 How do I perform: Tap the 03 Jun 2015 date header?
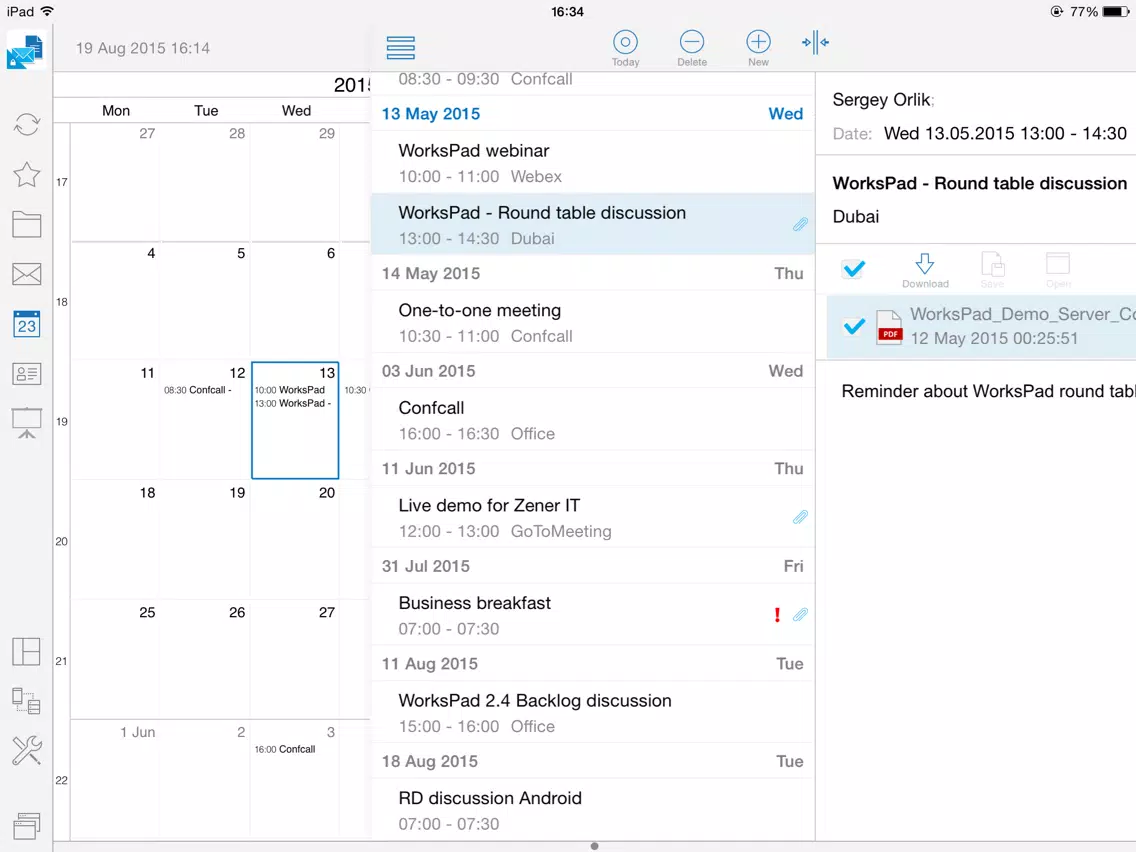593,371
